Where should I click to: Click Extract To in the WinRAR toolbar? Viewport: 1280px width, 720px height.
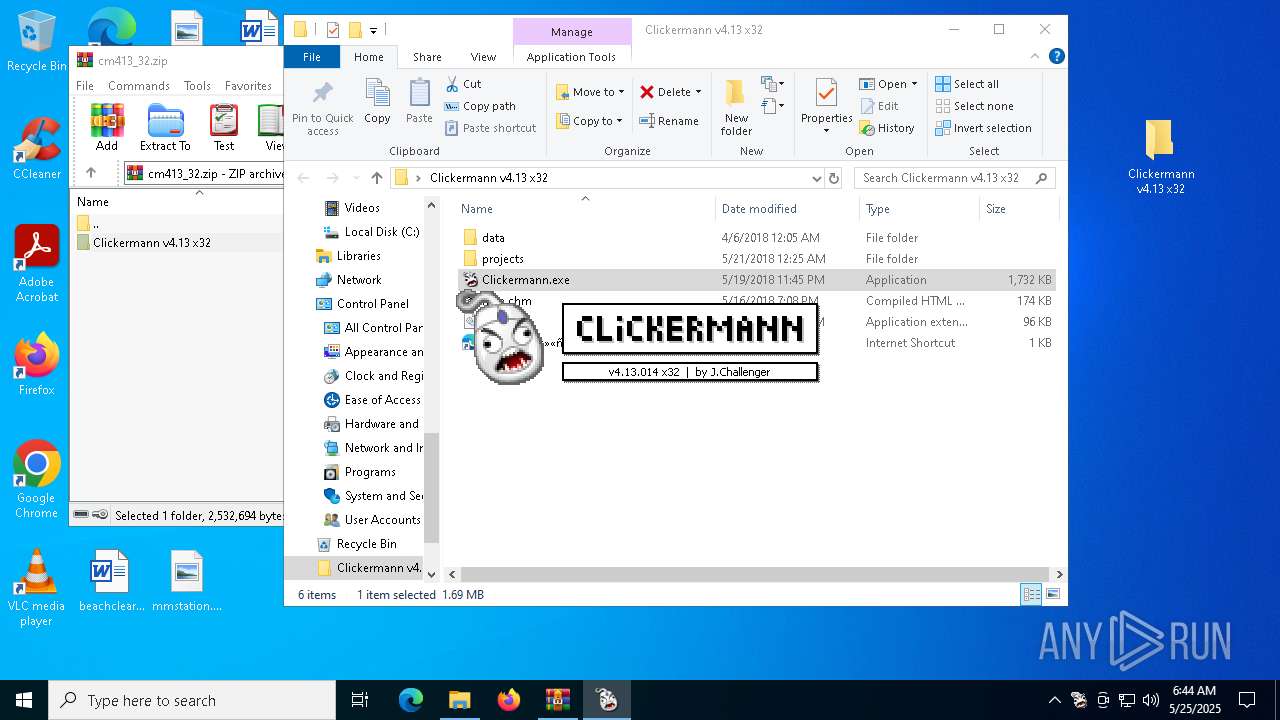pos(165,127)
